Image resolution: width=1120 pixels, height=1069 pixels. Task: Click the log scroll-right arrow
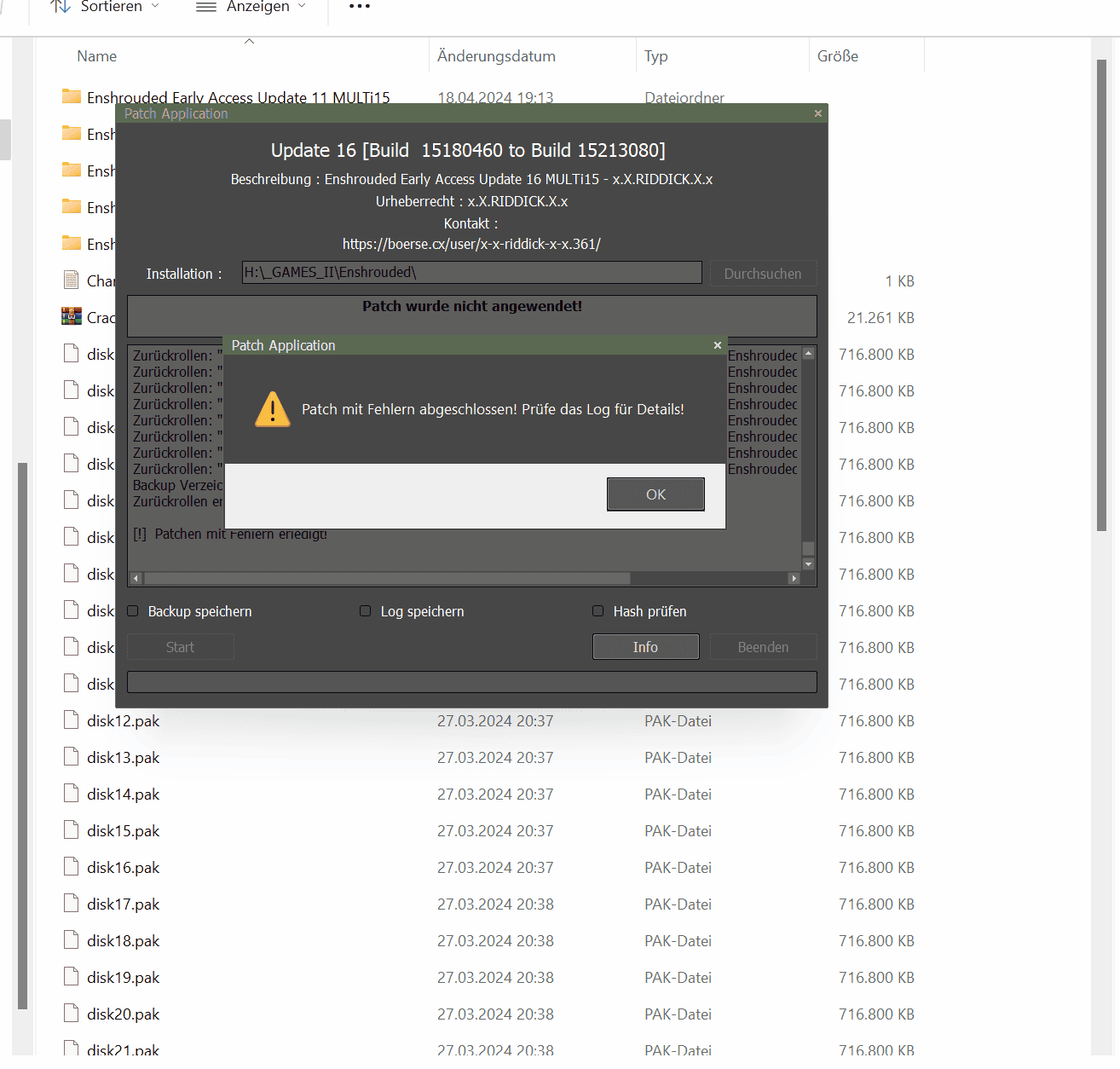pyautogui.click(x=794, y=578)
